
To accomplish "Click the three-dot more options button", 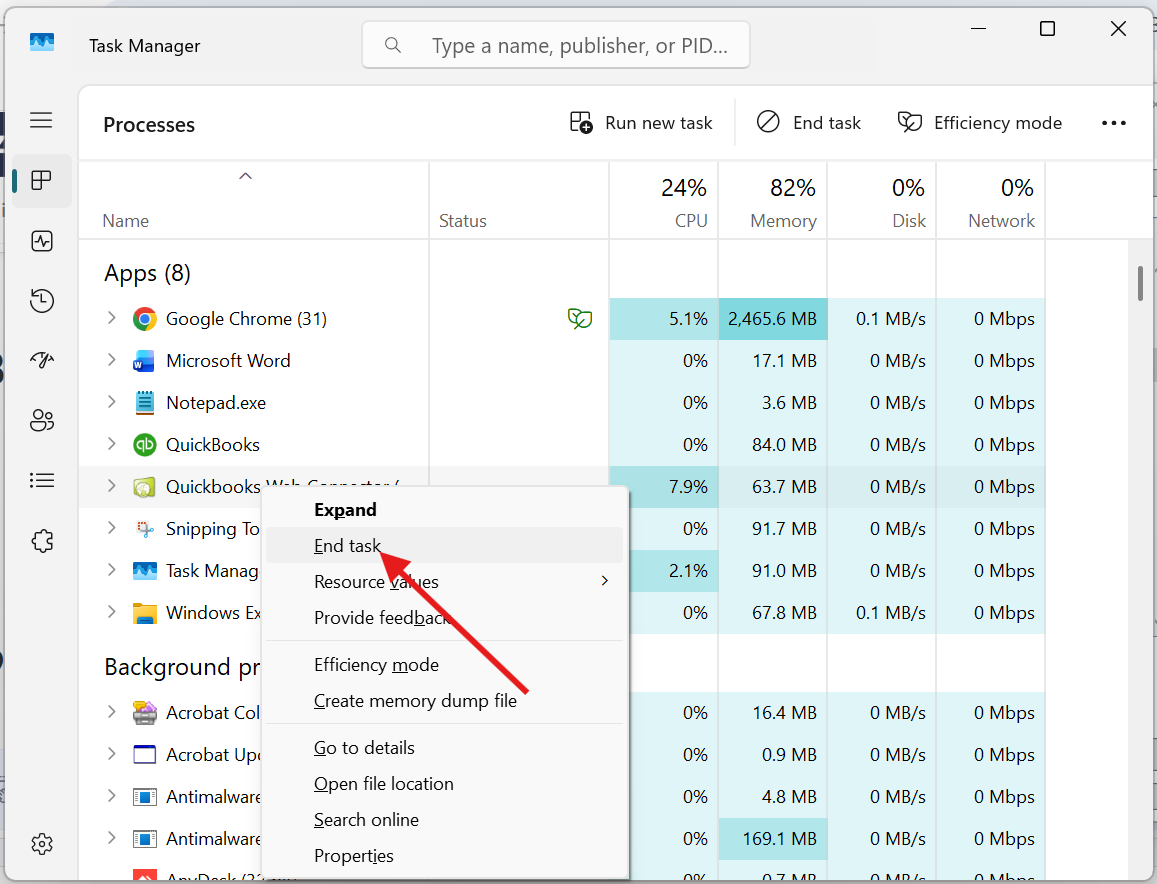I will [1113, 123].
